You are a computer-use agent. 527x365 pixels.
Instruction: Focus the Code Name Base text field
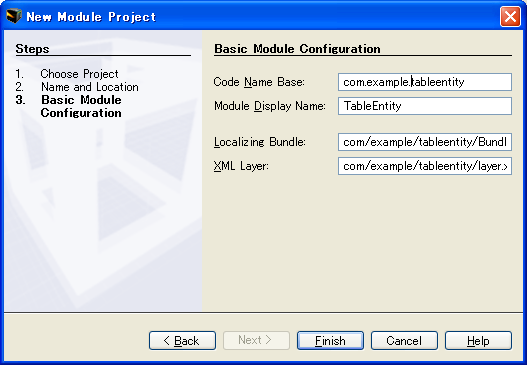coord(425,82)
